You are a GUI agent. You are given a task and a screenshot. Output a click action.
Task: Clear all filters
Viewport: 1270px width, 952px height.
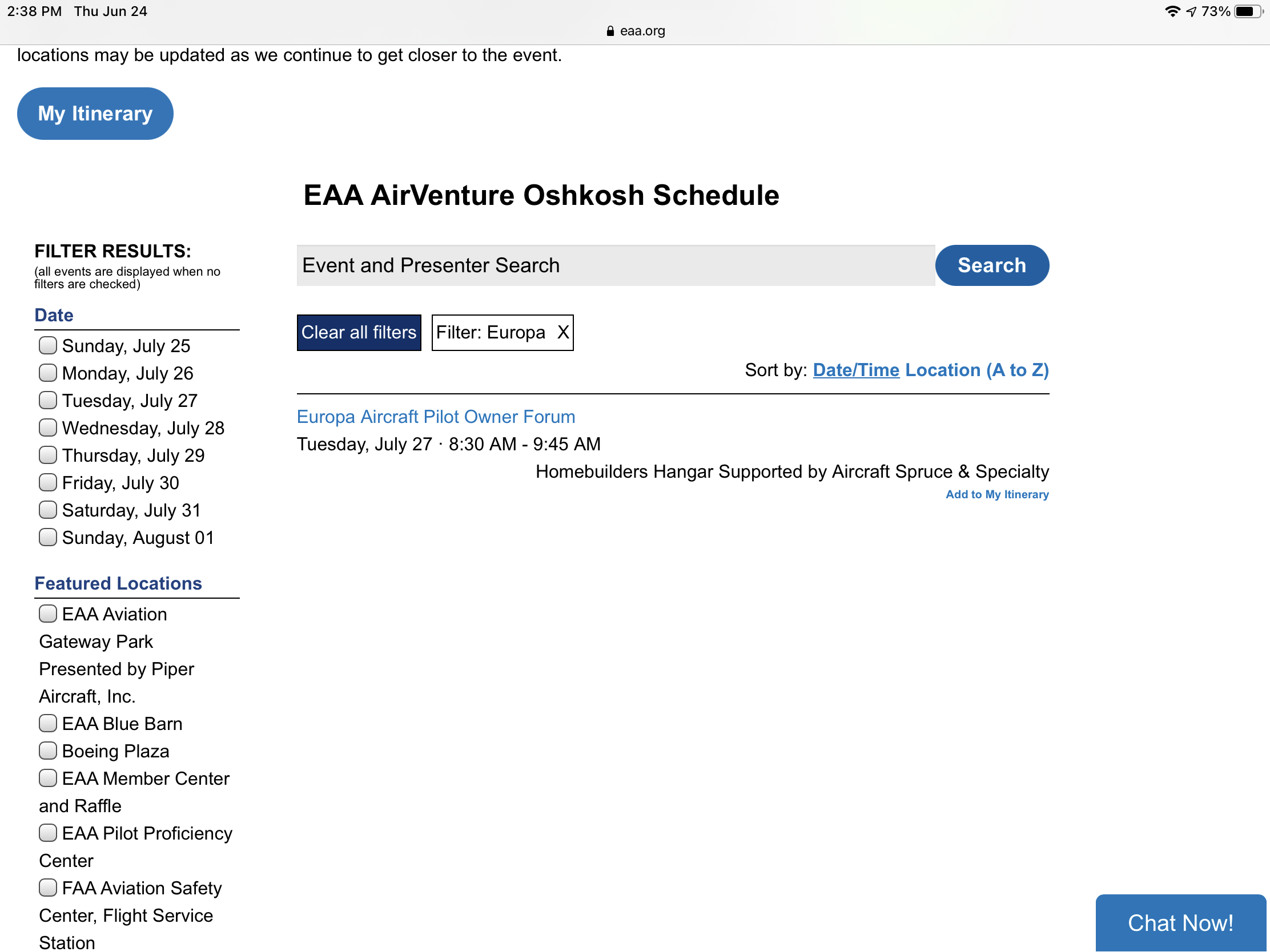coord(359,333)
